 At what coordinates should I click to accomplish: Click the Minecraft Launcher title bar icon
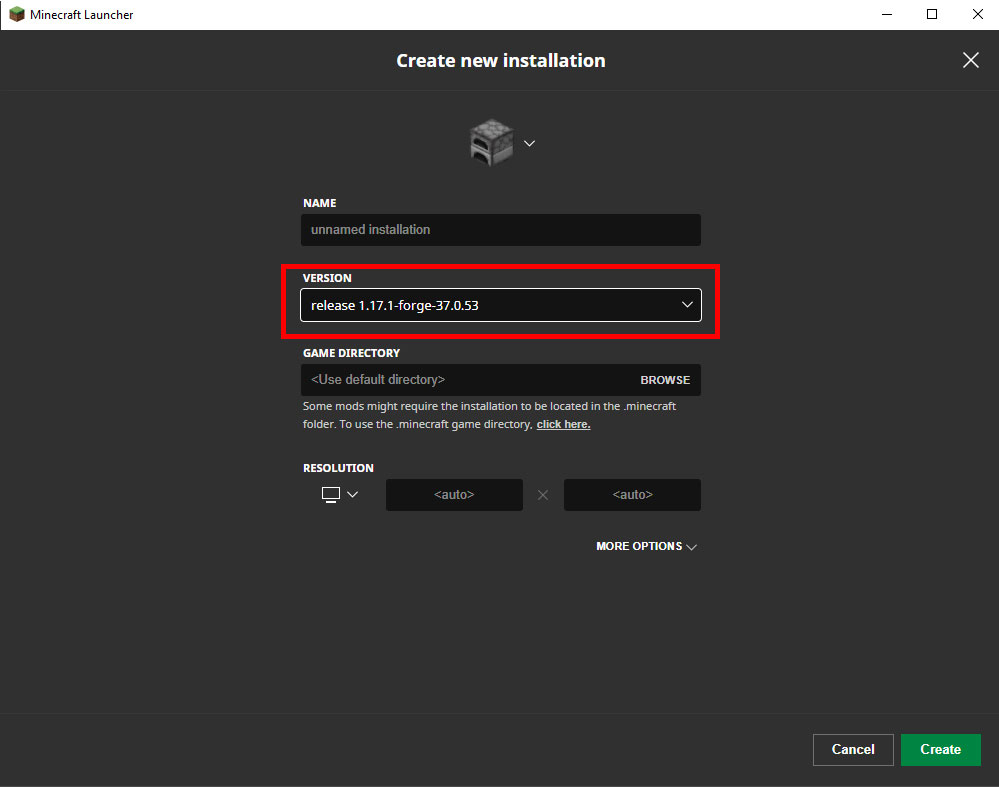(x=15, y=14)
